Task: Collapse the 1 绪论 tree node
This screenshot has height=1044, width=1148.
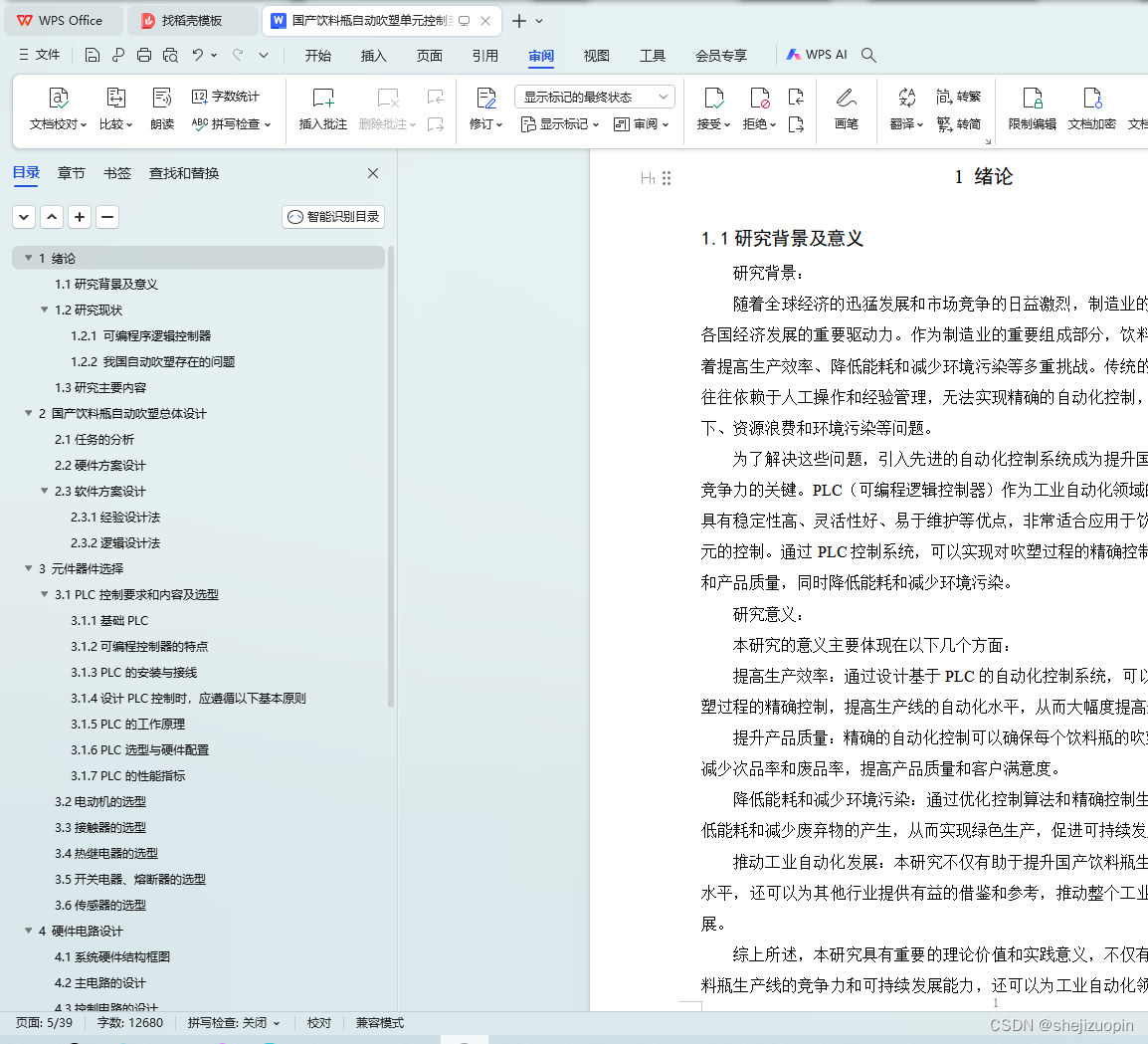Action: point(29,258)
